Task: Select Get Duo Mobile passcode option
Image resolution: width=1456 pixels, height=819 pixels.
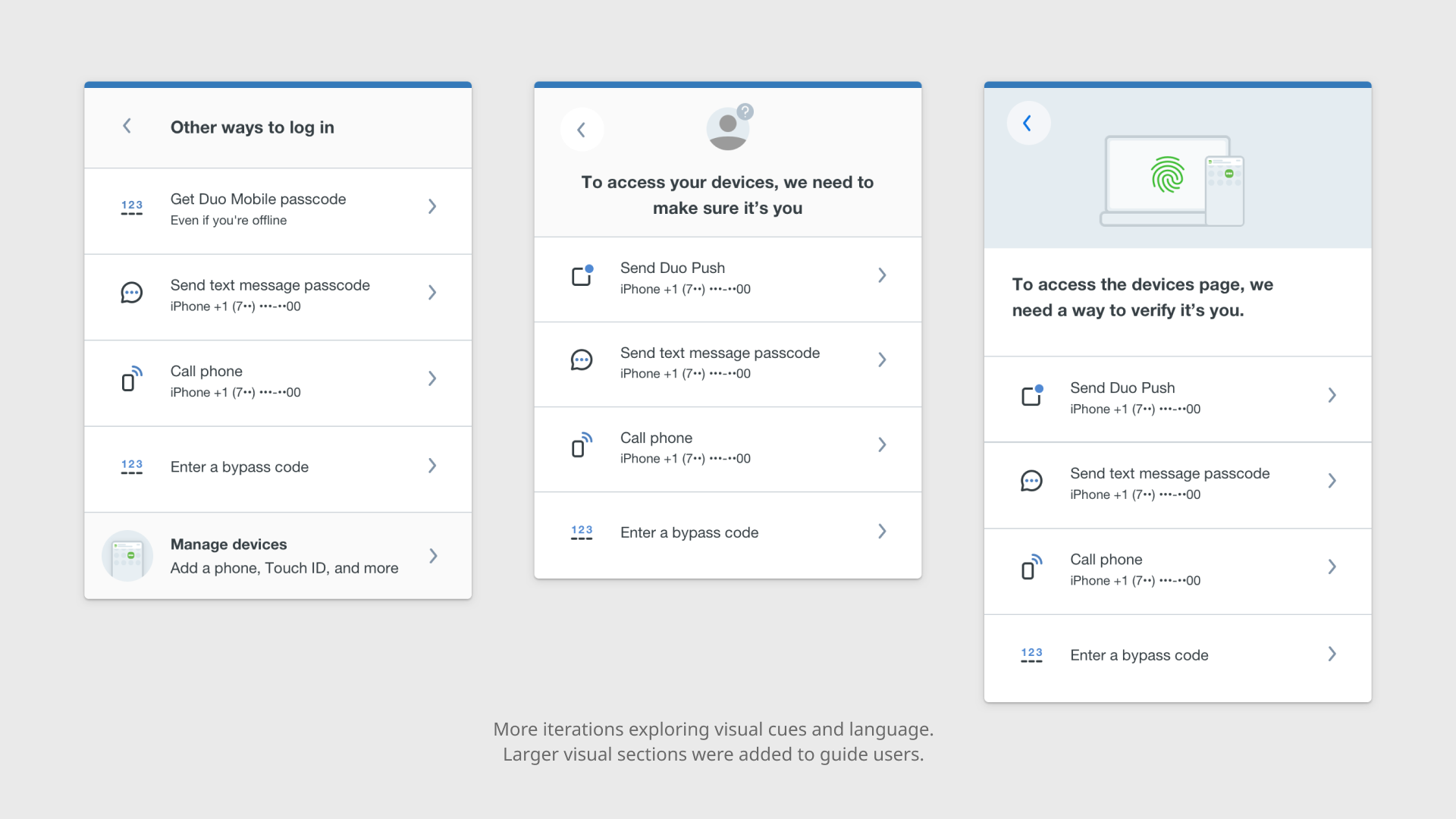Action: (x=278, y=211)
